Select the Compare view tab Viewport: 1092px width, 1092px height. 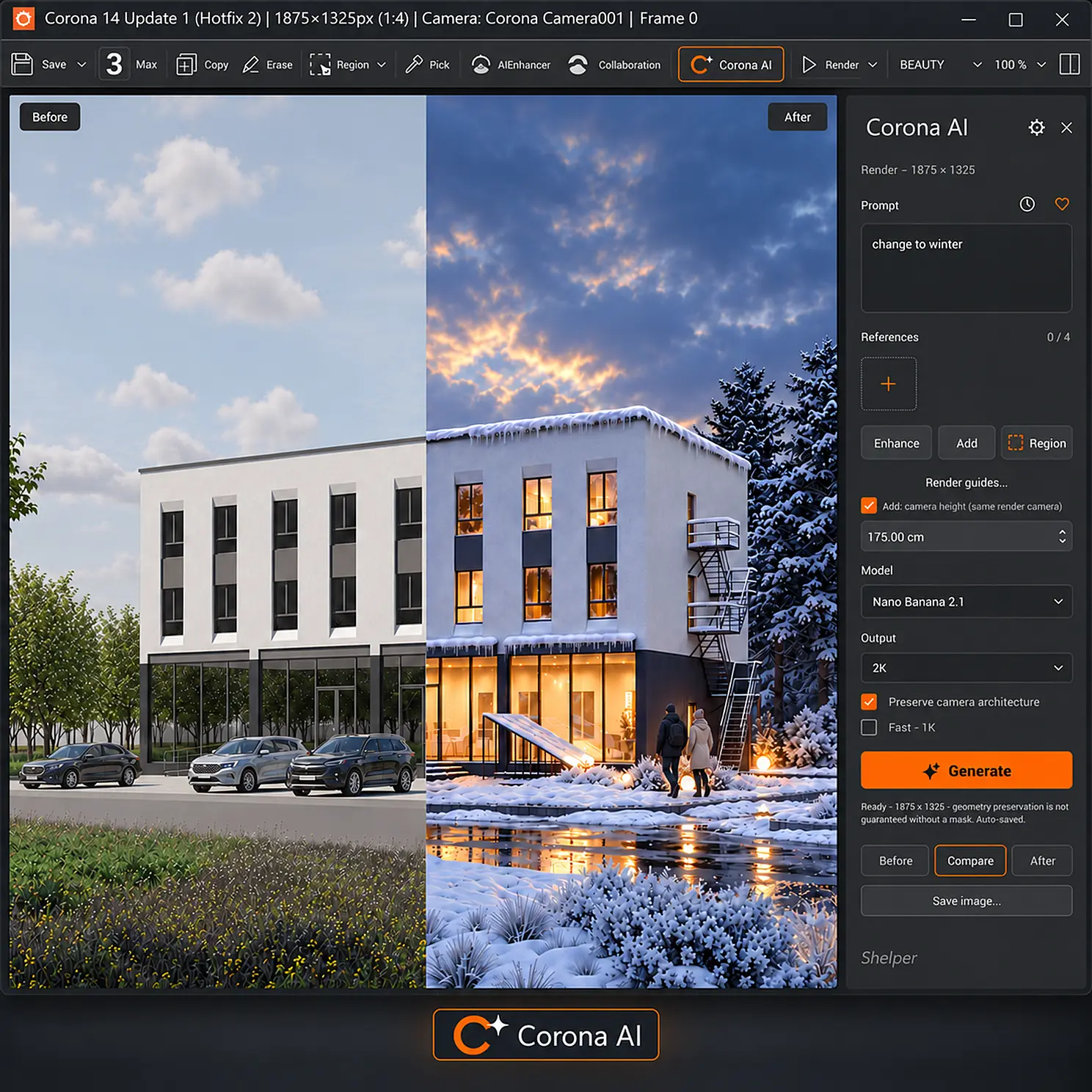[970, 861]
